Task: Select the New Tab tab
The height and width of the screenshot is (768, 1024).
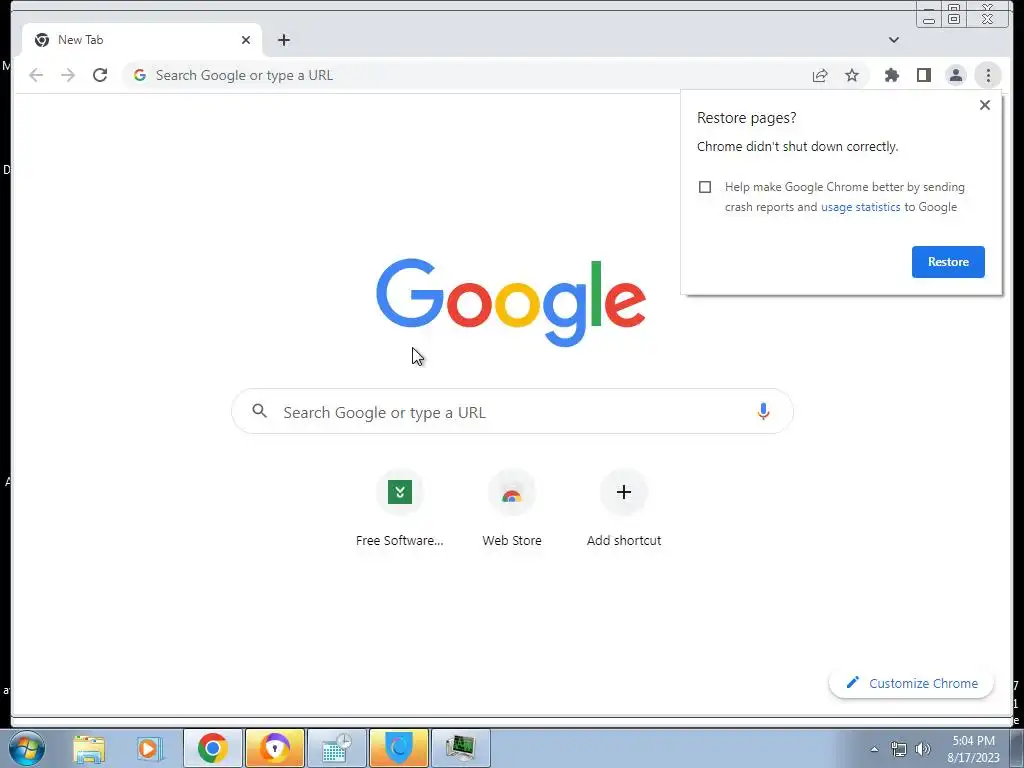Action: (x=142, y=40)
